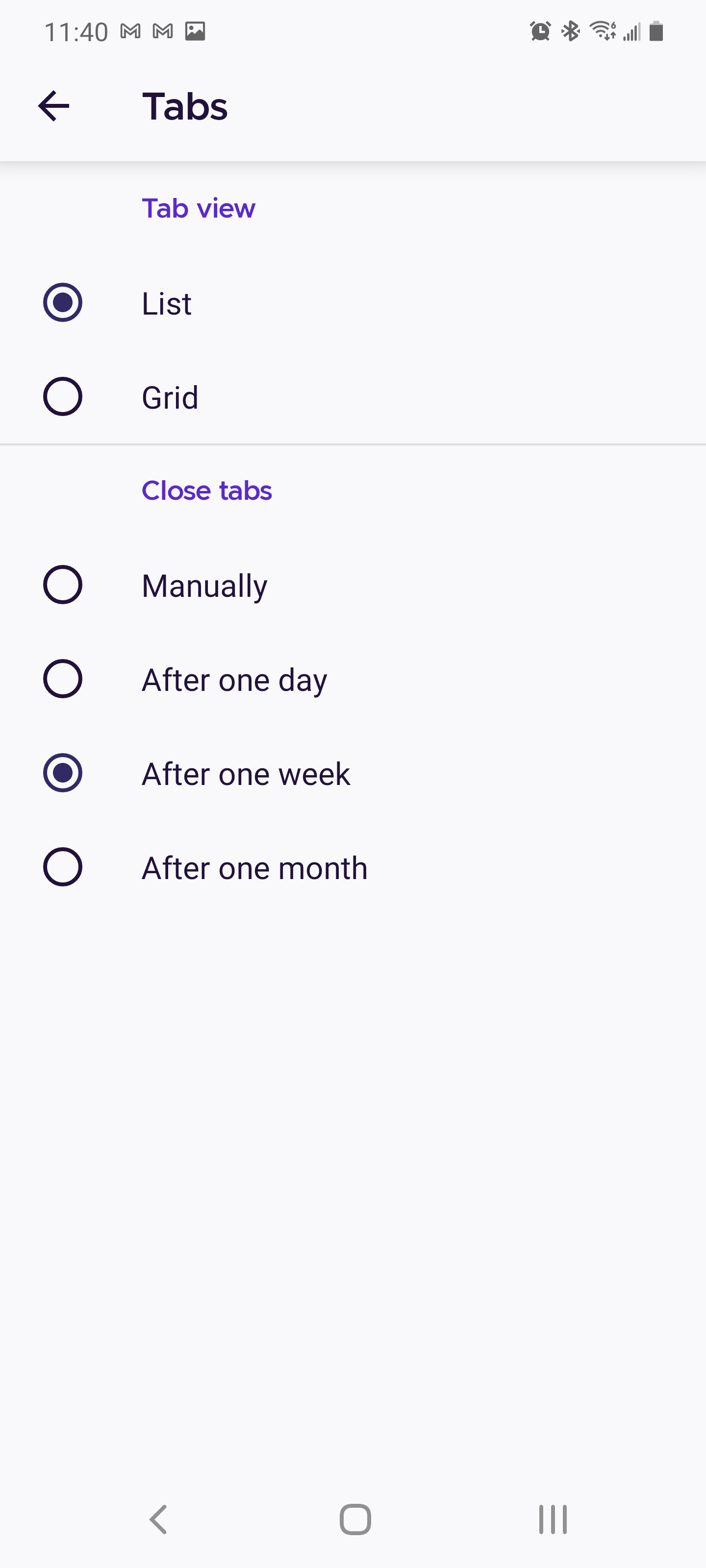The height and width of the screenshot is (1568, 706).
Task: Tap the battery icon in status bar
Action: pos(656,32)
